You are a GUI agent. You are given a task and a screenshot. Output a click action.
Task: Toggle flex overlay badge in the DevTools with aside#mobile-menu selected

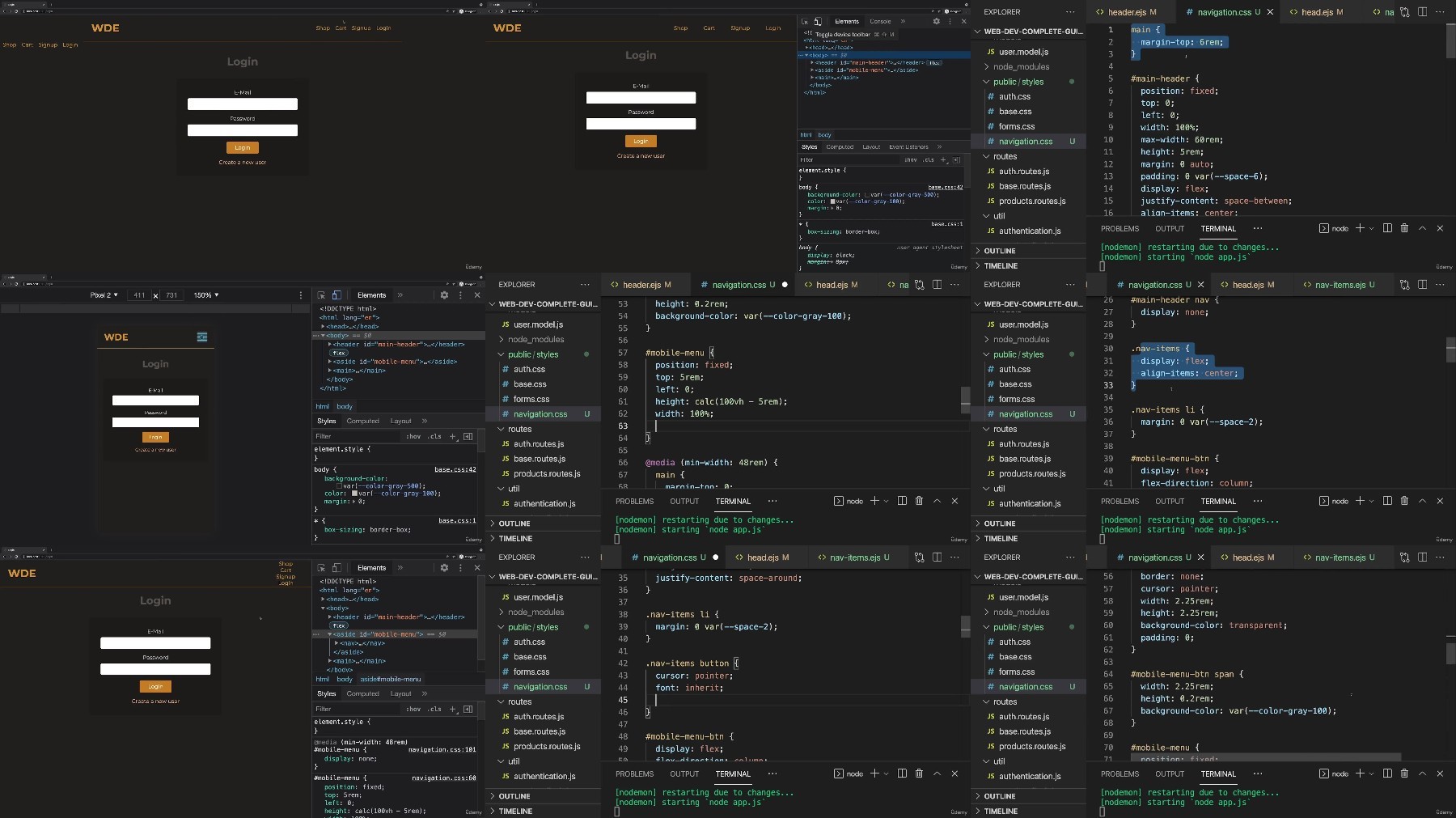tap(339, 625)
